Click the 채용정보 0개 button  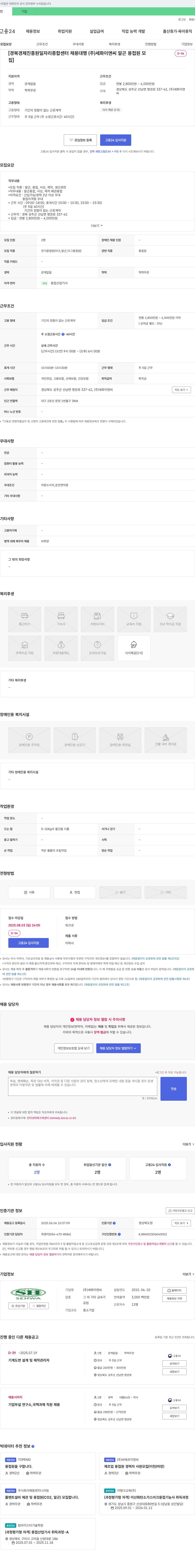tap(174, 1298)
